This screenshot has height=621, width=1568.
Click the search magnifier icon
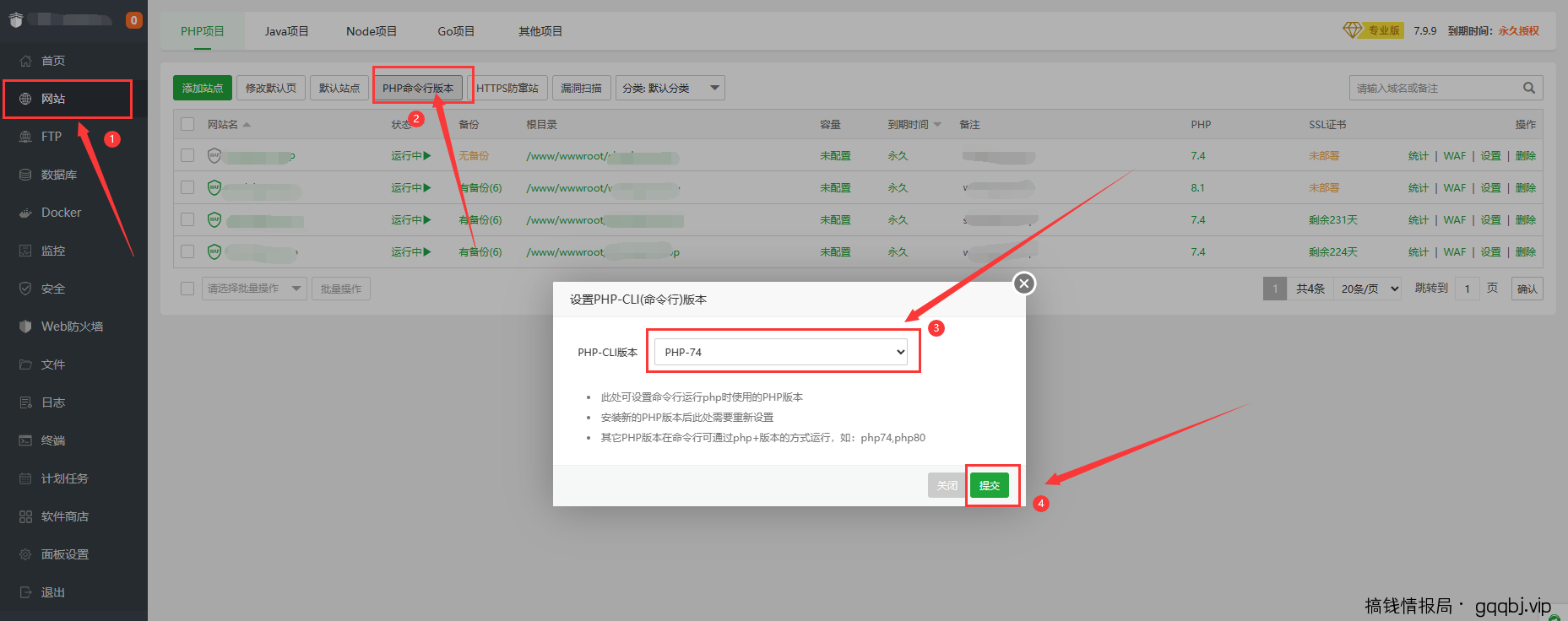coord(1529,88)
